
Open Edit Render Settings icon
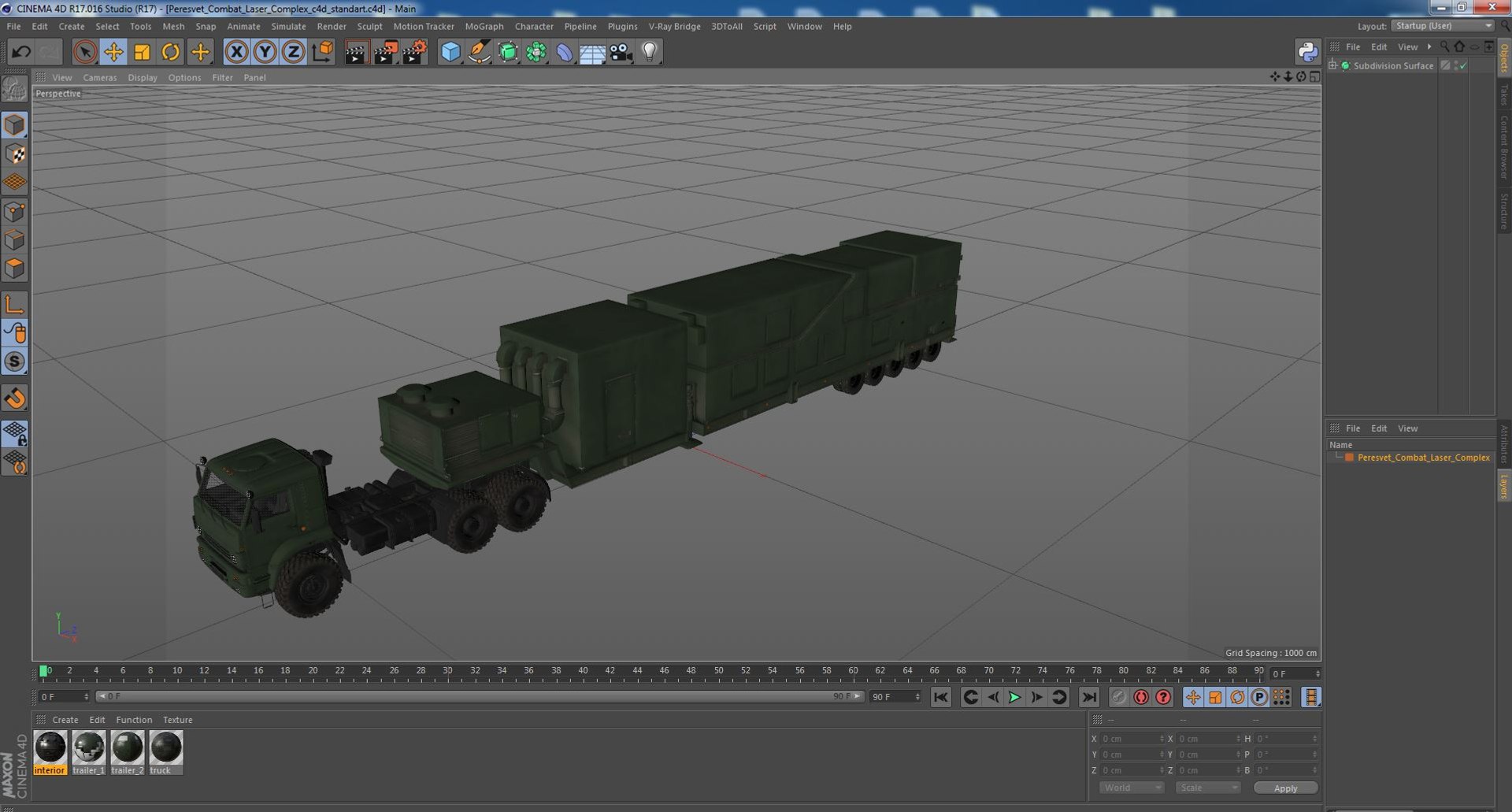click(414, 52)
